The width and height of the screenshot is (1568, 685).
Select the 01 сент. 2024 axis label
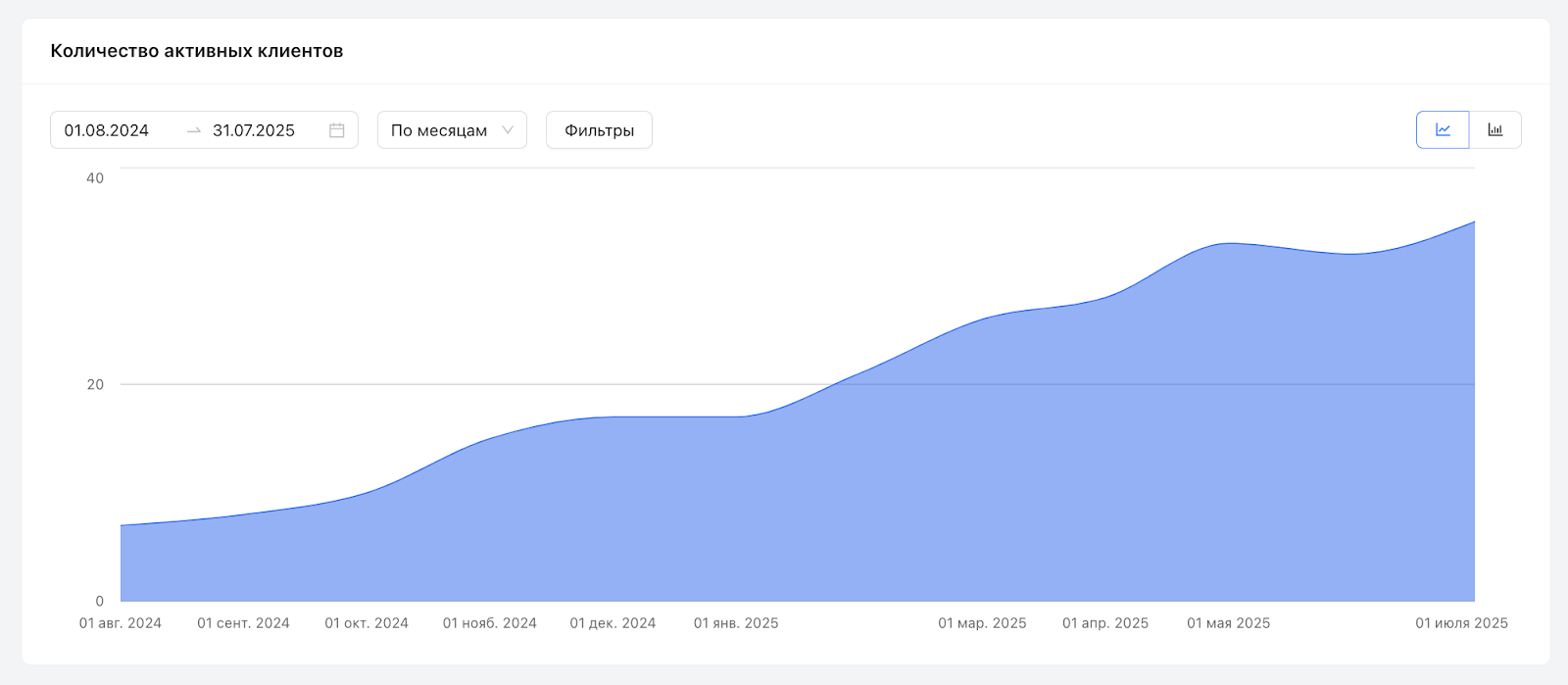pos(244,623)
